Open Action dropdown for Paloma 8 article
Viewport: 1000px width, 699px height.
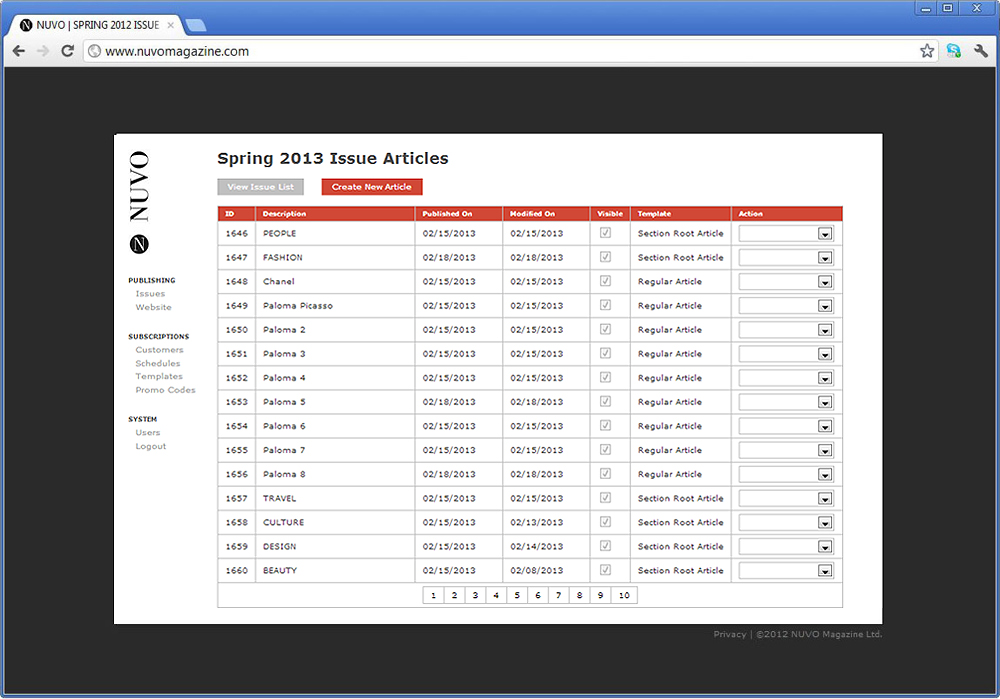pos(786,475)
